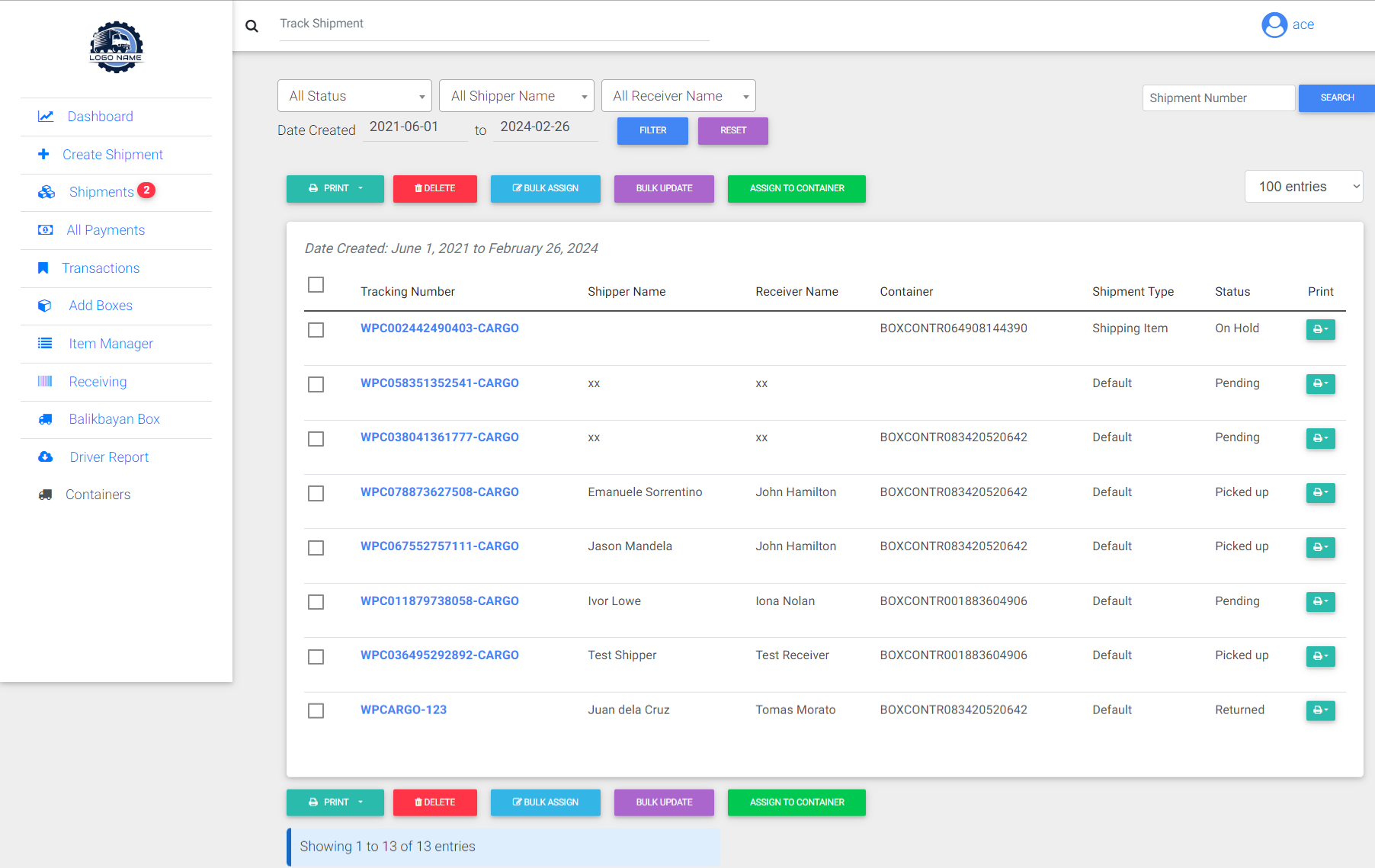The width and height of the screenshot is (1375, 868).
Task: Click the top BULK UPDATE button
Action: (x=664, y=188)
